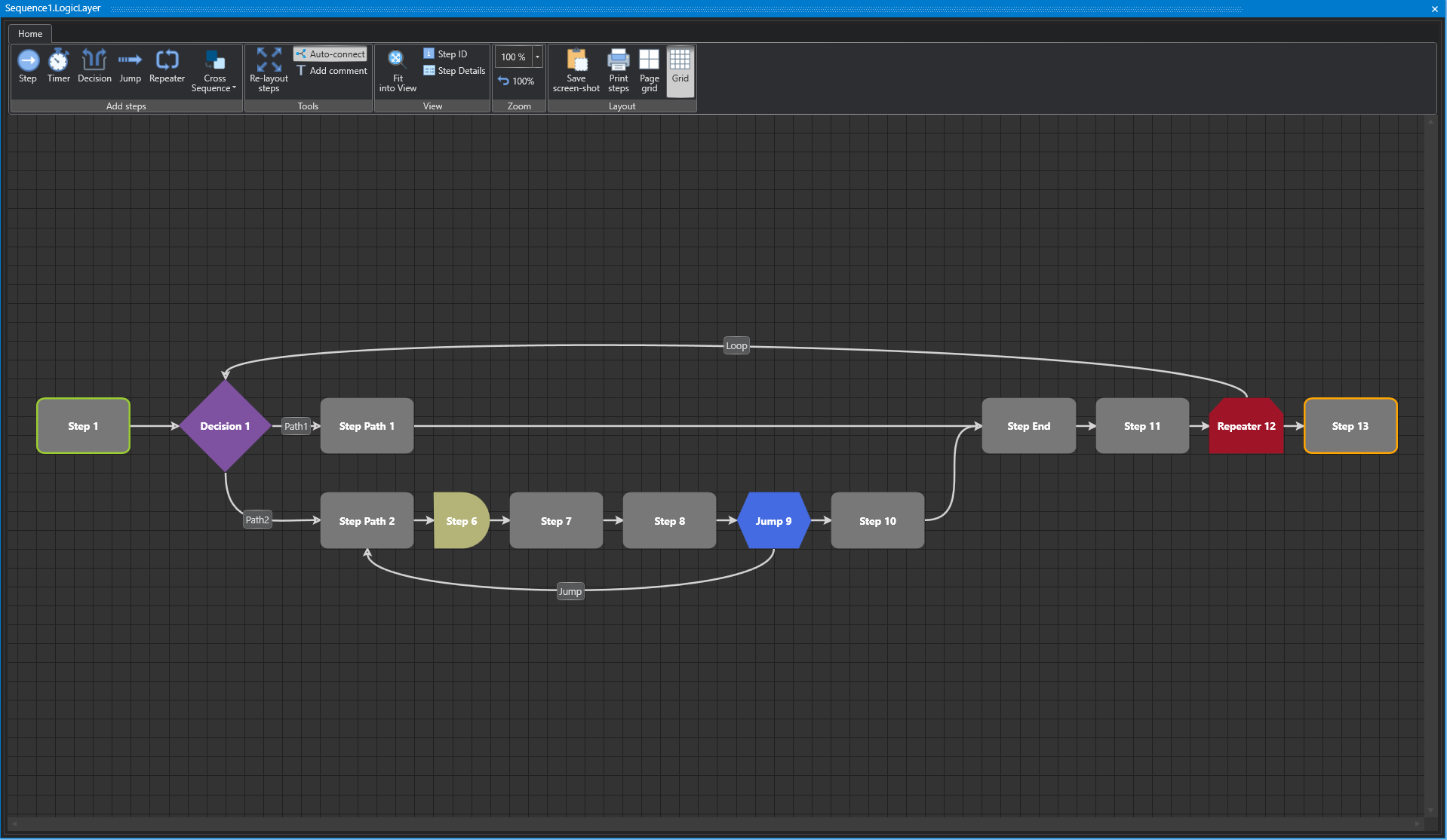Click Print steps
This screenshot has height=840, width=1447.
[x=619, y=71]
